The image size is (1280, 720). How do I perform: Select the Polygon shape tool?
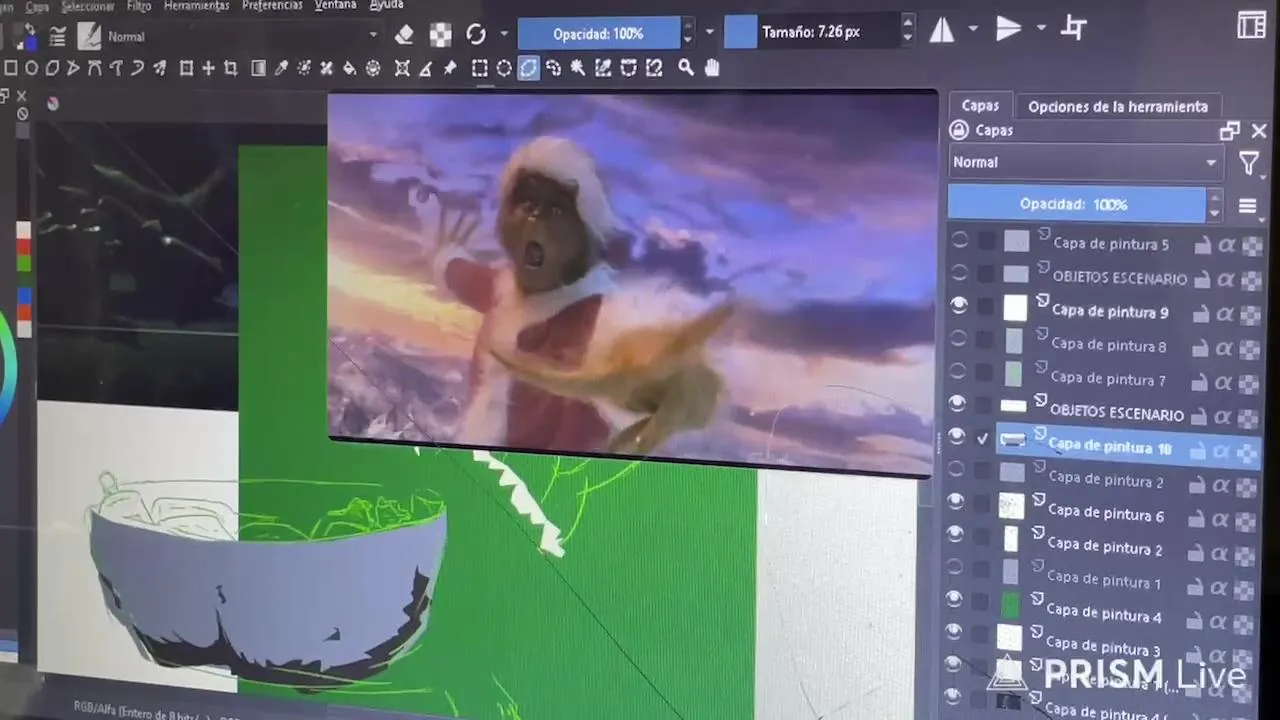(x=51, y=68)
